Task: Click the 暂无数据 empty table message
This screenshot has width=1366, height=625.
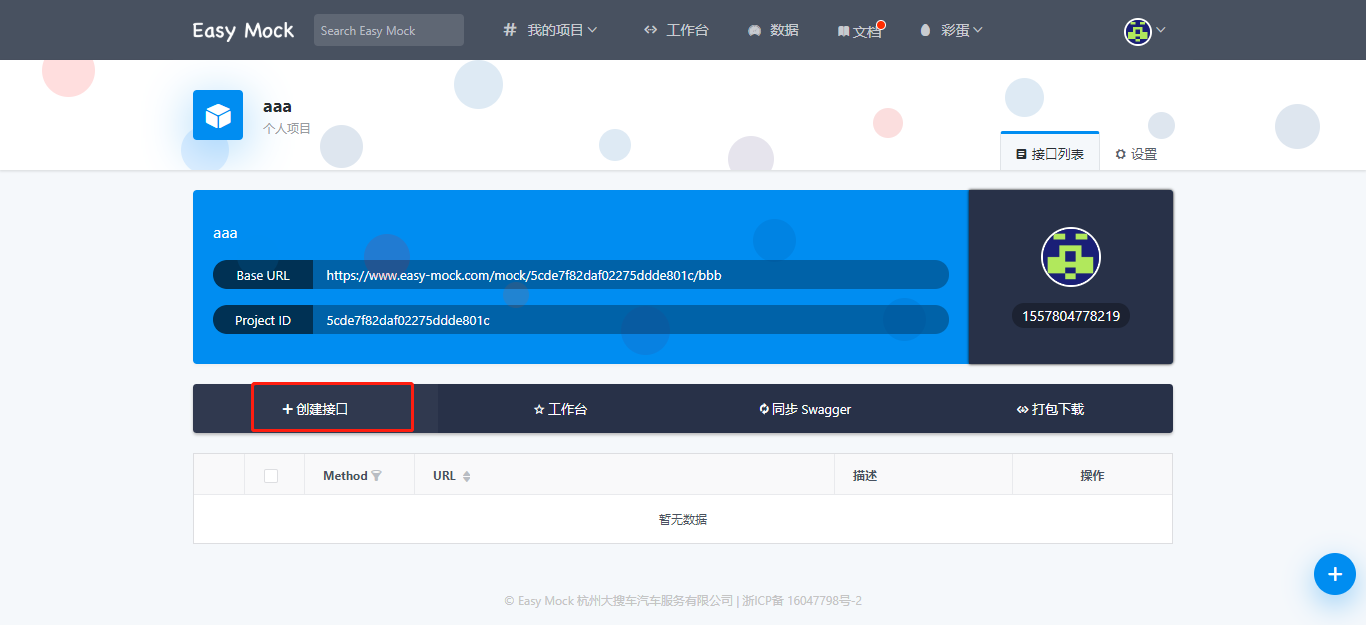Action: coord(683,519)
